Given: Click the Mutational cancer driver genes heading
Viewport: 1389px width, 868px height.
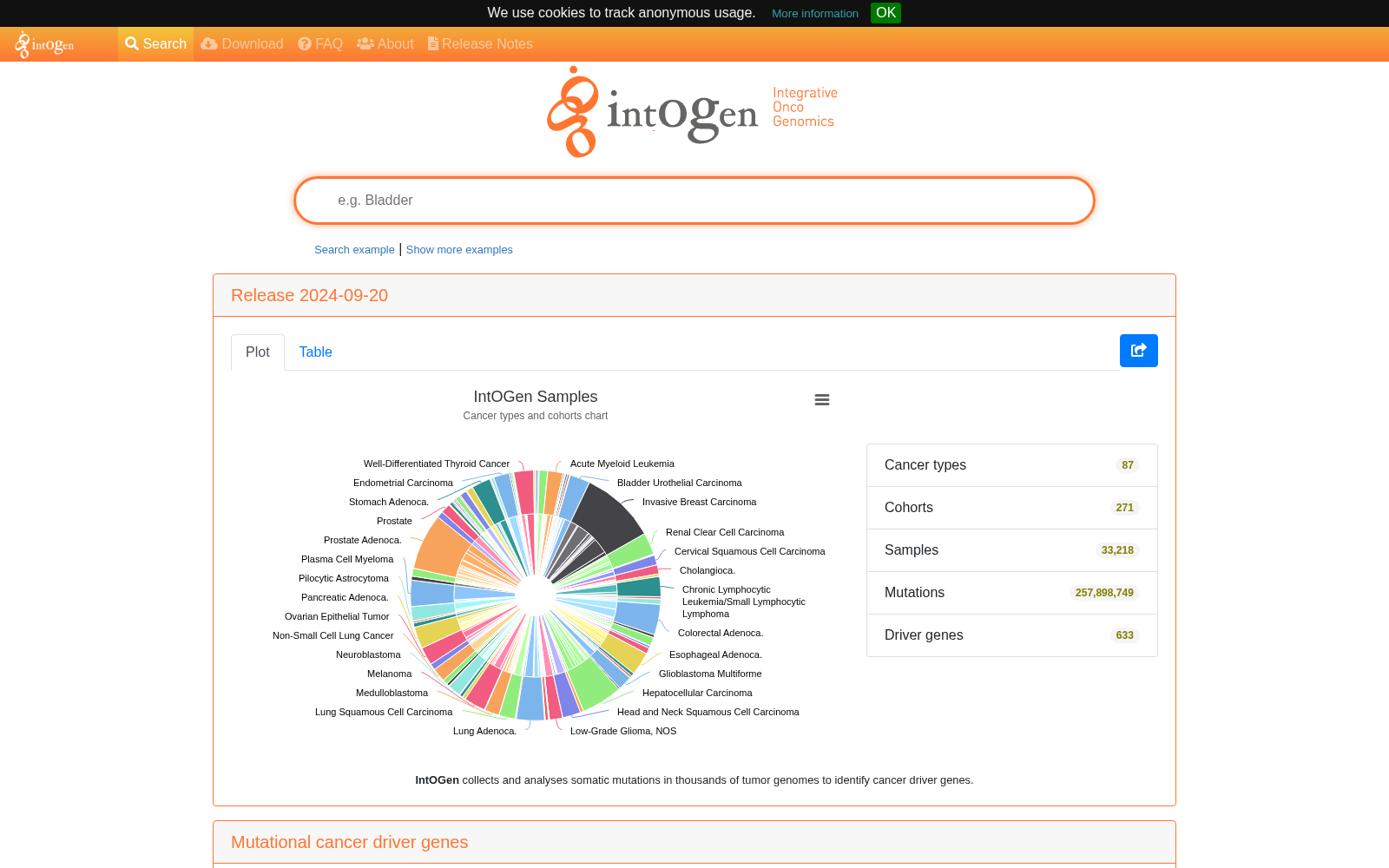Looking at the screenshot, I should click(x=349, y=843).
